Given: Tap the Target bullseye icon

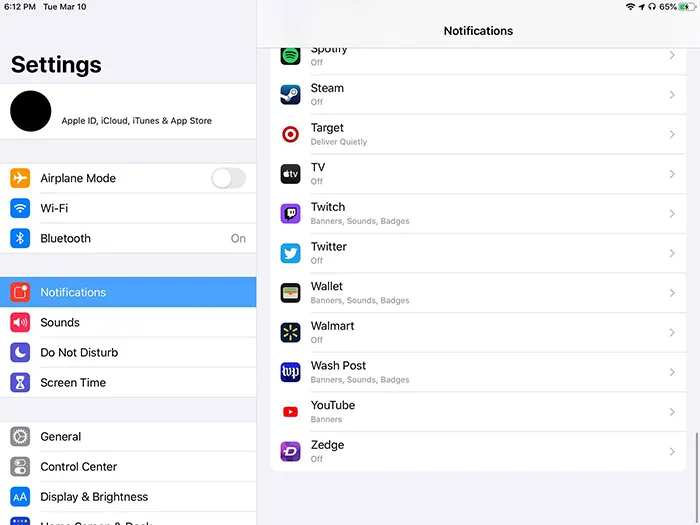Looking at the screenshot, I should click(x=290, y=134).
